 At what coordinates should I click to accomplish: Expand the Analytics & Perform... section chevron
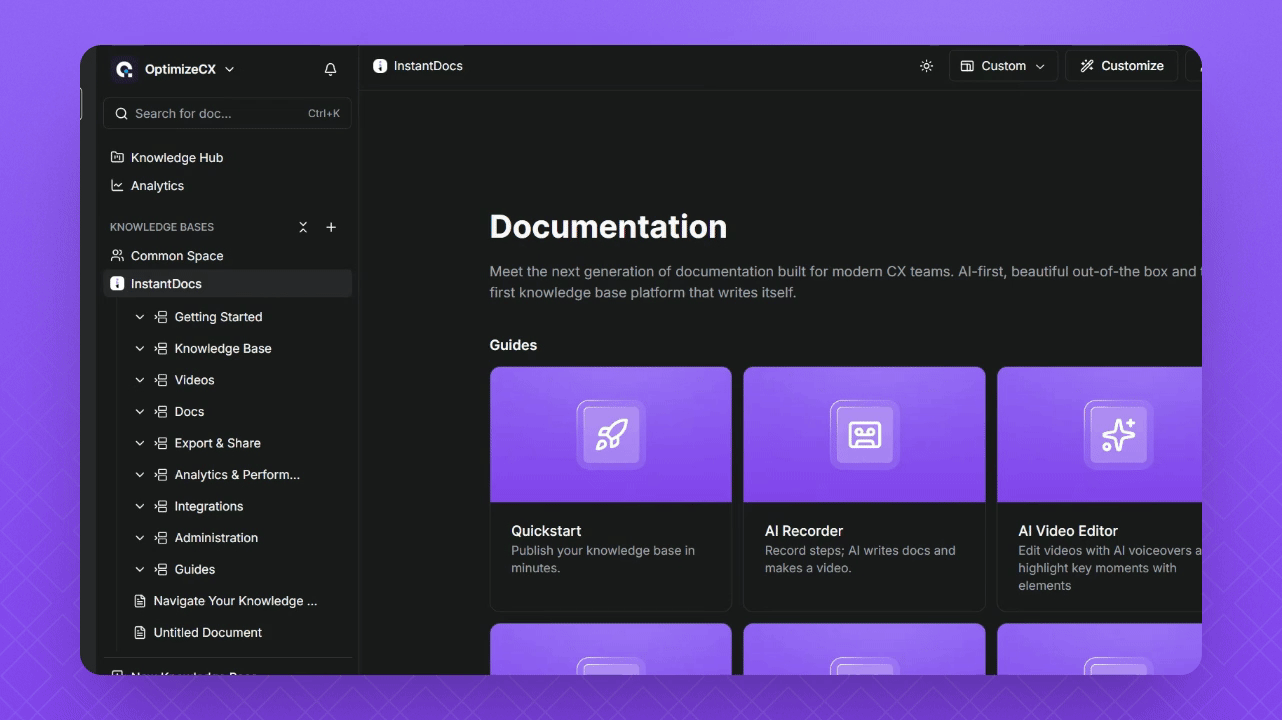point(140,475)
